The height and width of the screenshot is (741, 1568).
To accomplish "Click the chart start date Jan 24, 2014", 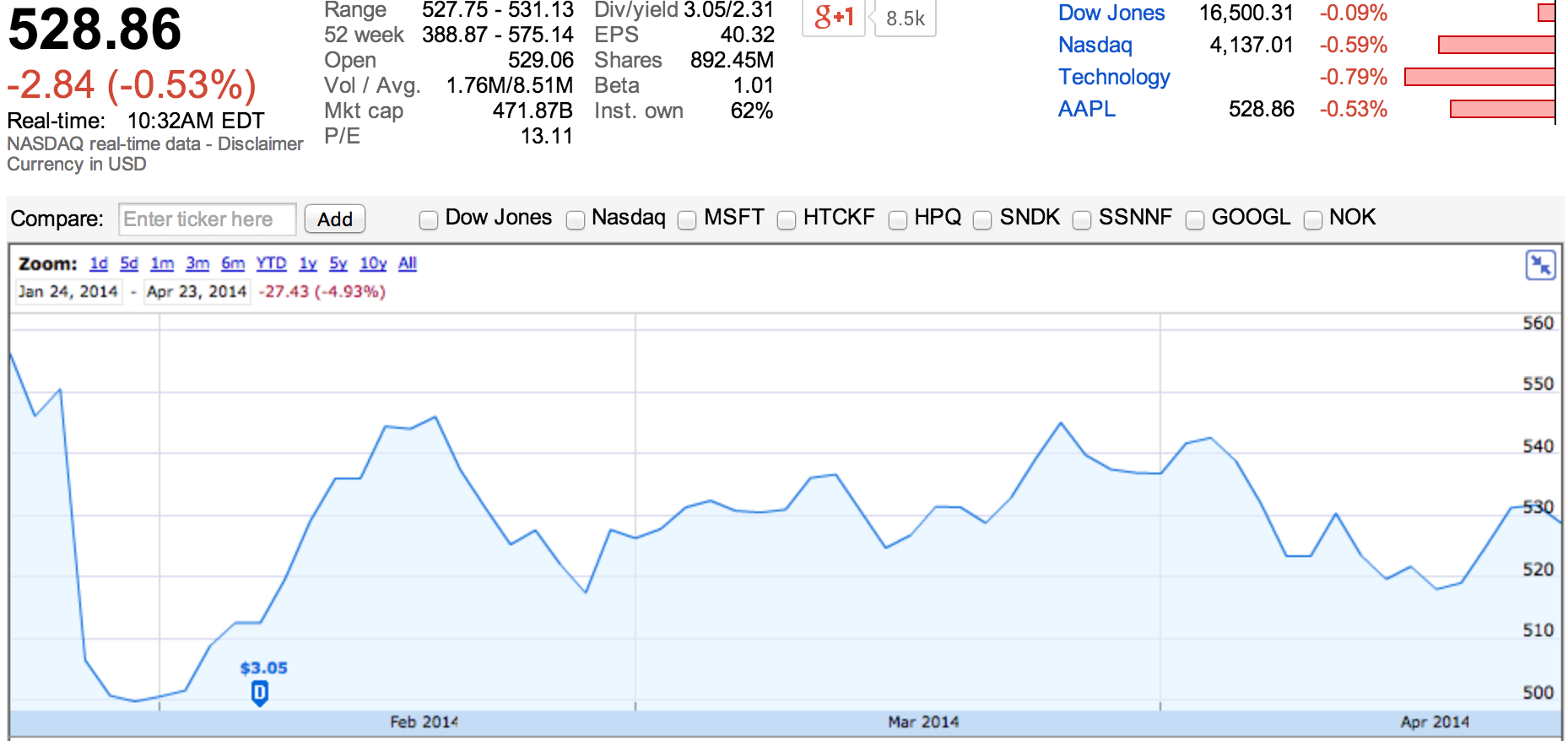I will coord(68,291).
